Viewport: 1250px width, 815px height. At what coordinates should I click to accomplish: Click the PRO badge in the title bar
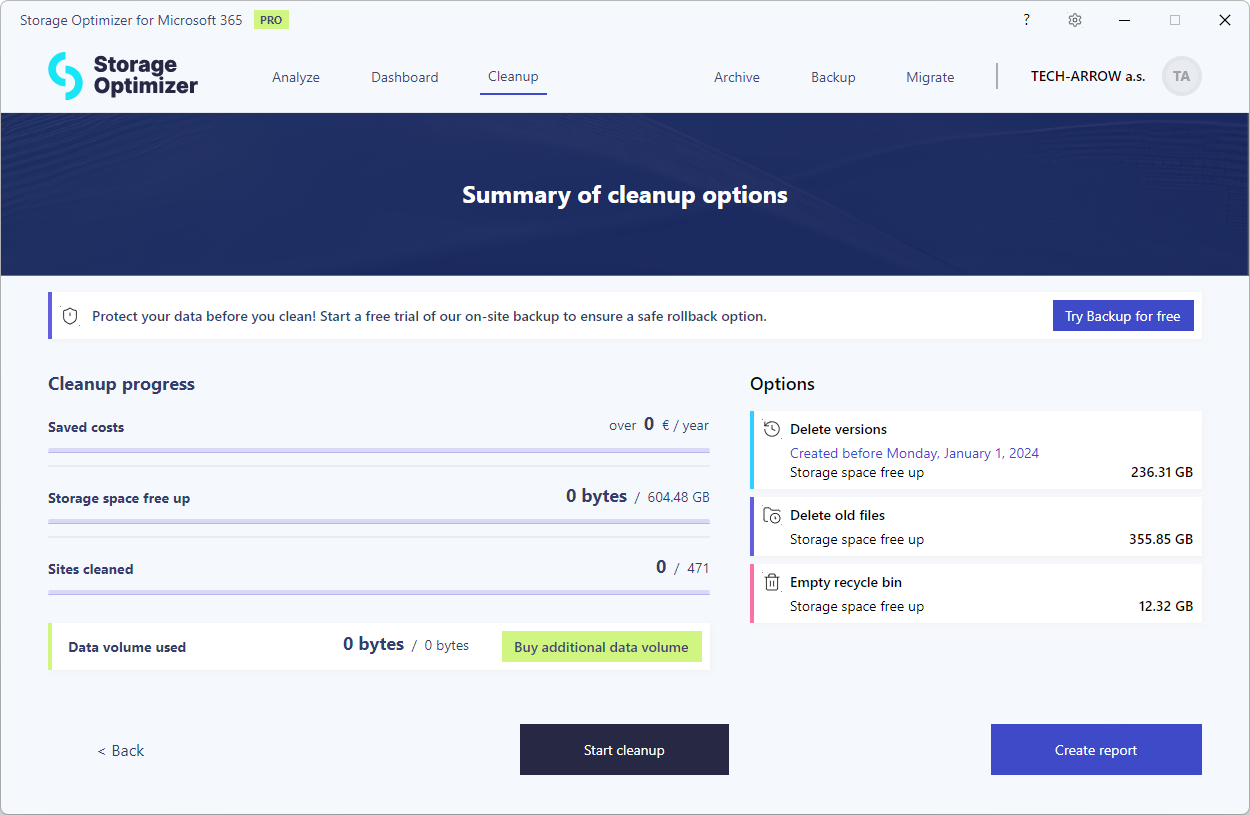click(270, 19)
